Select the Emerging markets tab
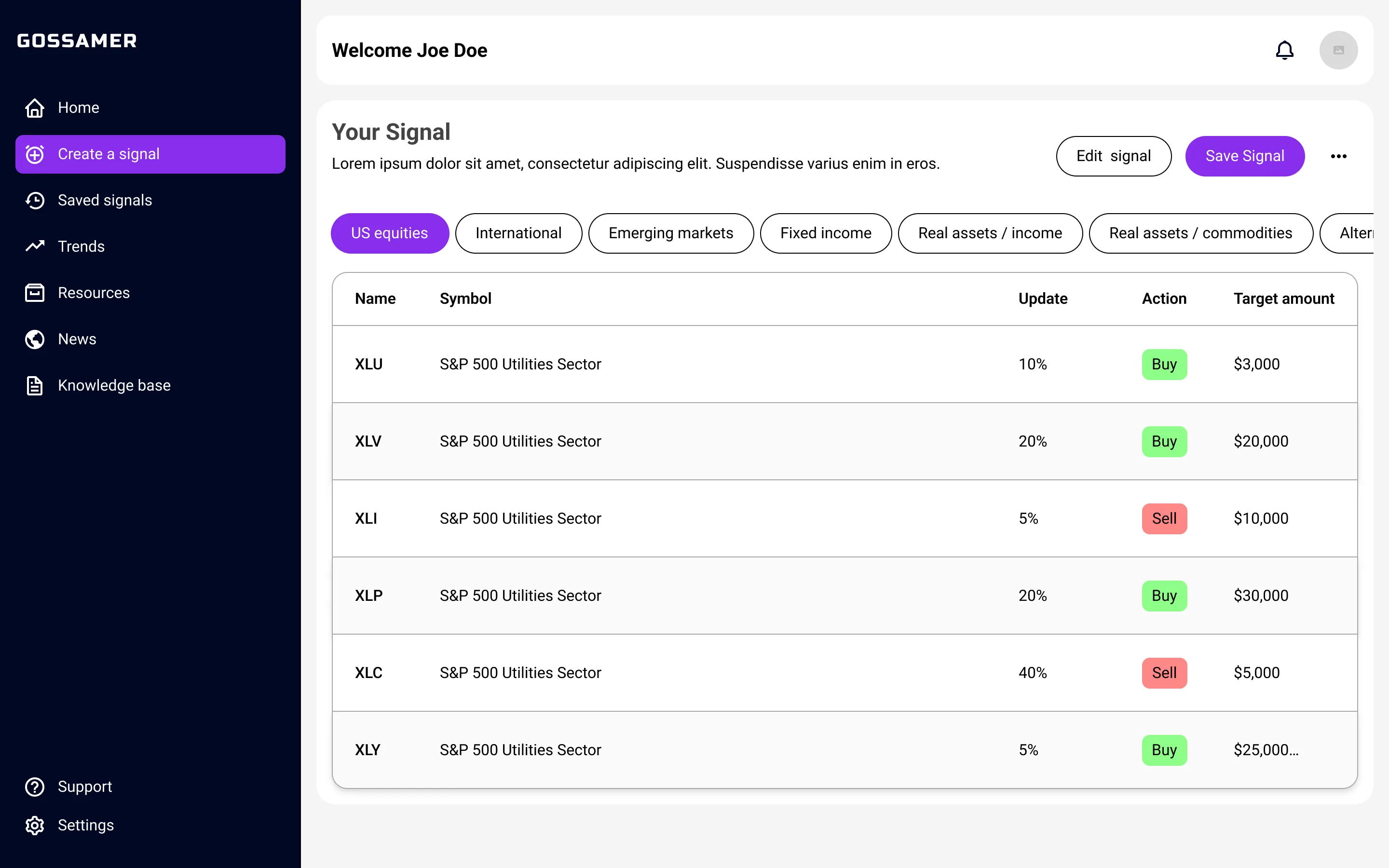Viewport: 1389px width, 868px height. 670,233
